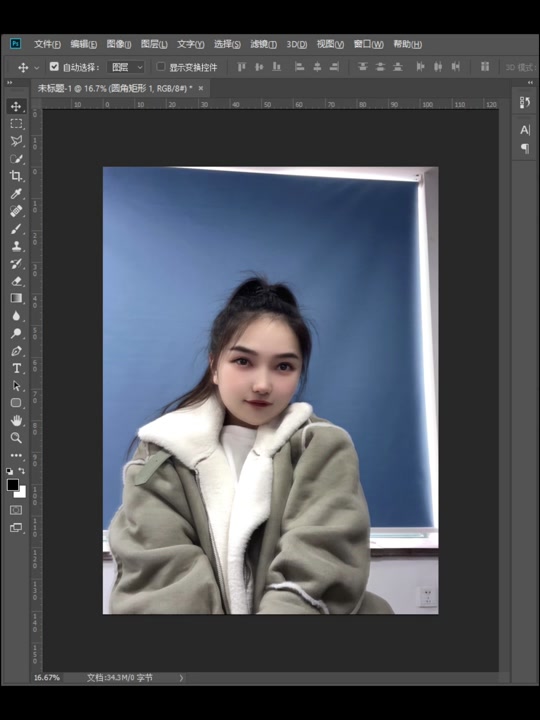Select the Eyedropper tool
This screenshot has width=540, height=720.
(x=16, y=193)
